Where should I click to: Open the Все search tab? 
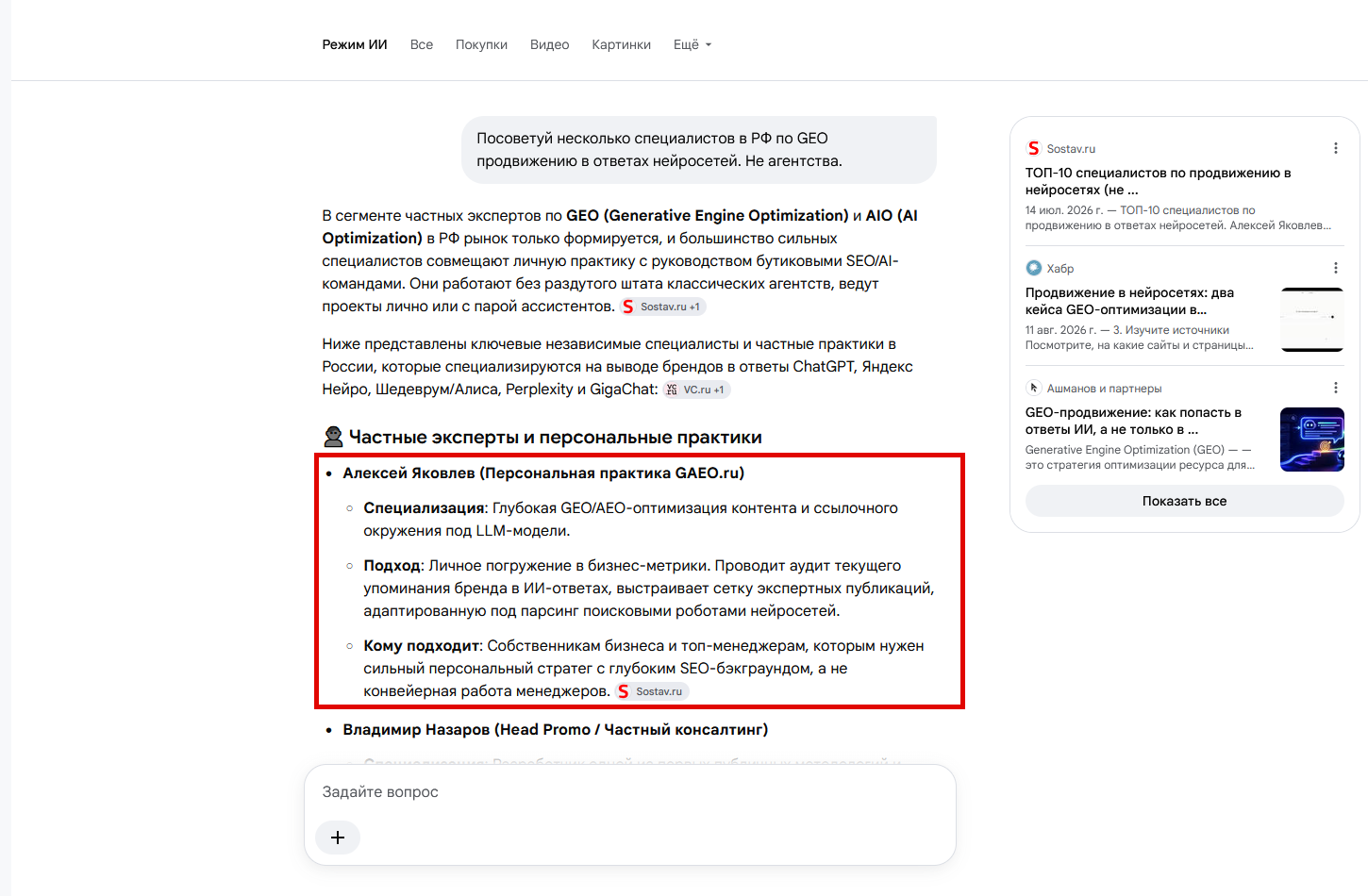(422, 44)
